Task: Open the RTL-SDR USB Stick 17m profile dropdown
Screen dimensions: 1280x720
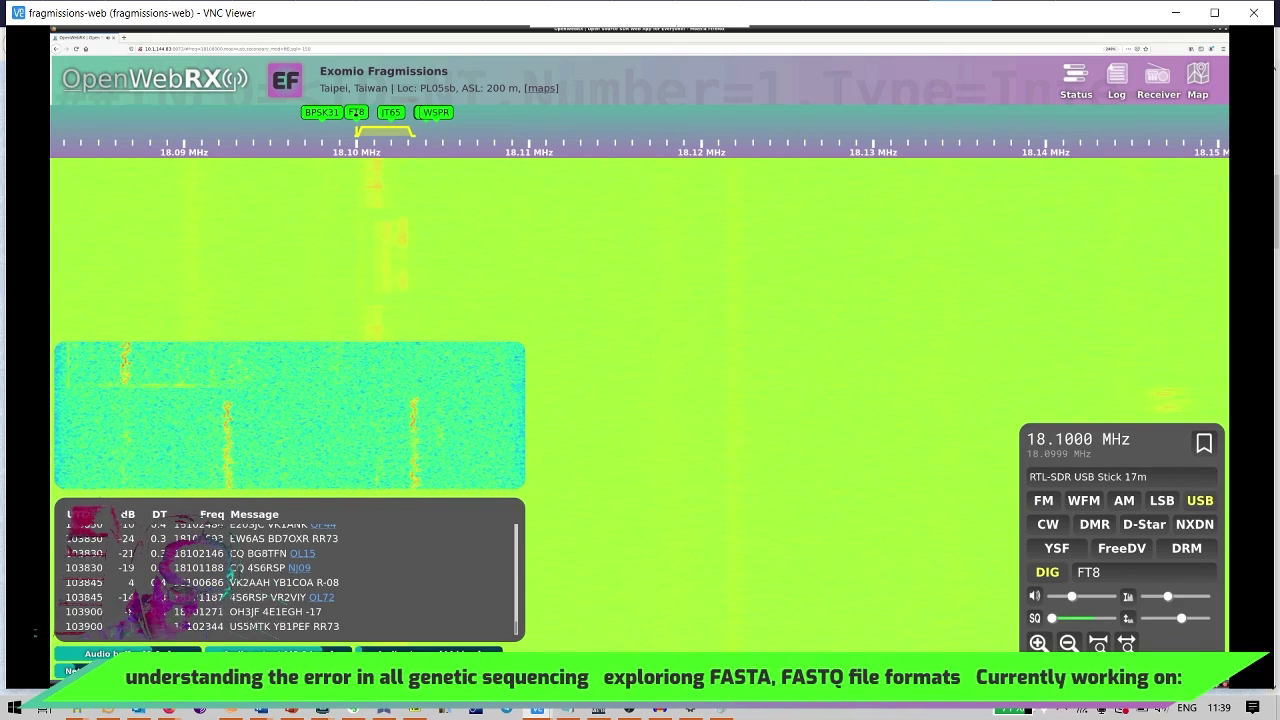Action: (x=1122, y=477)
